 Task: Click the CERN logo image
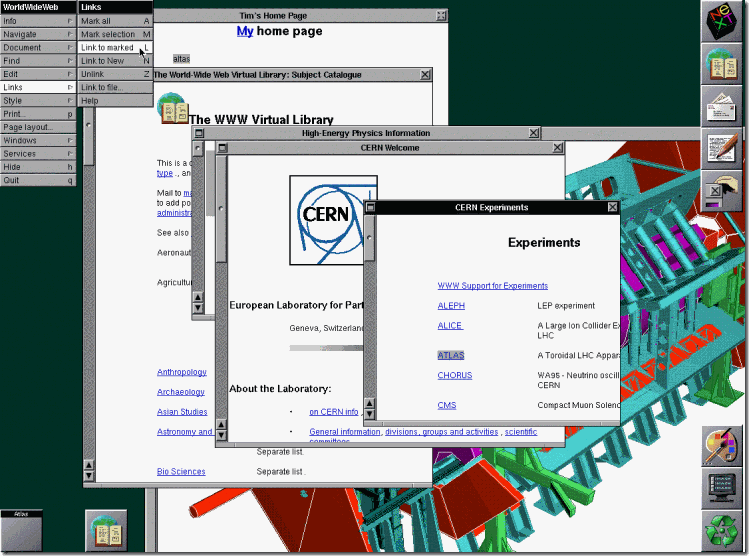pos(333,220)
